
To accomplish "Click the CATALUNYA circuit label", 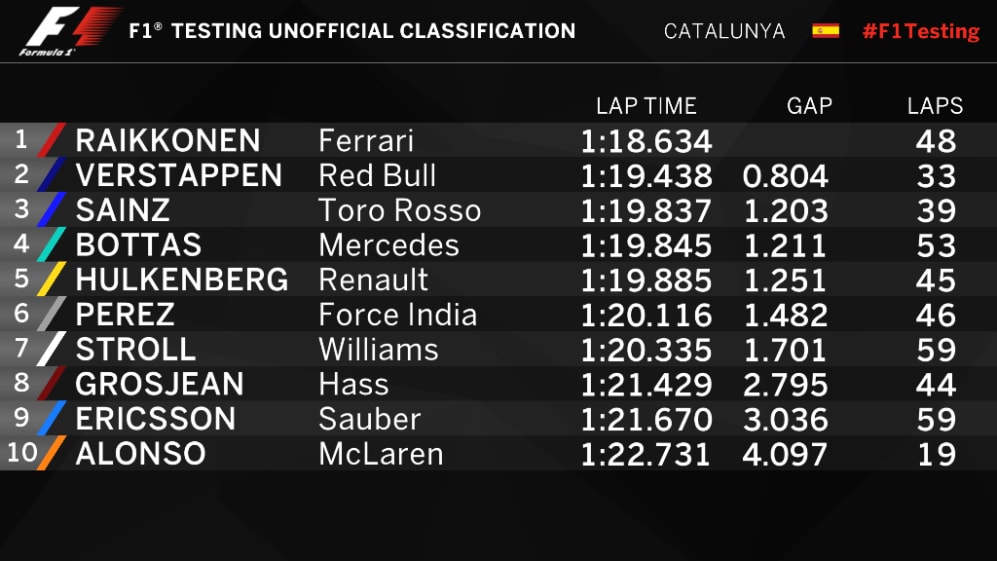I will (724, 31).
